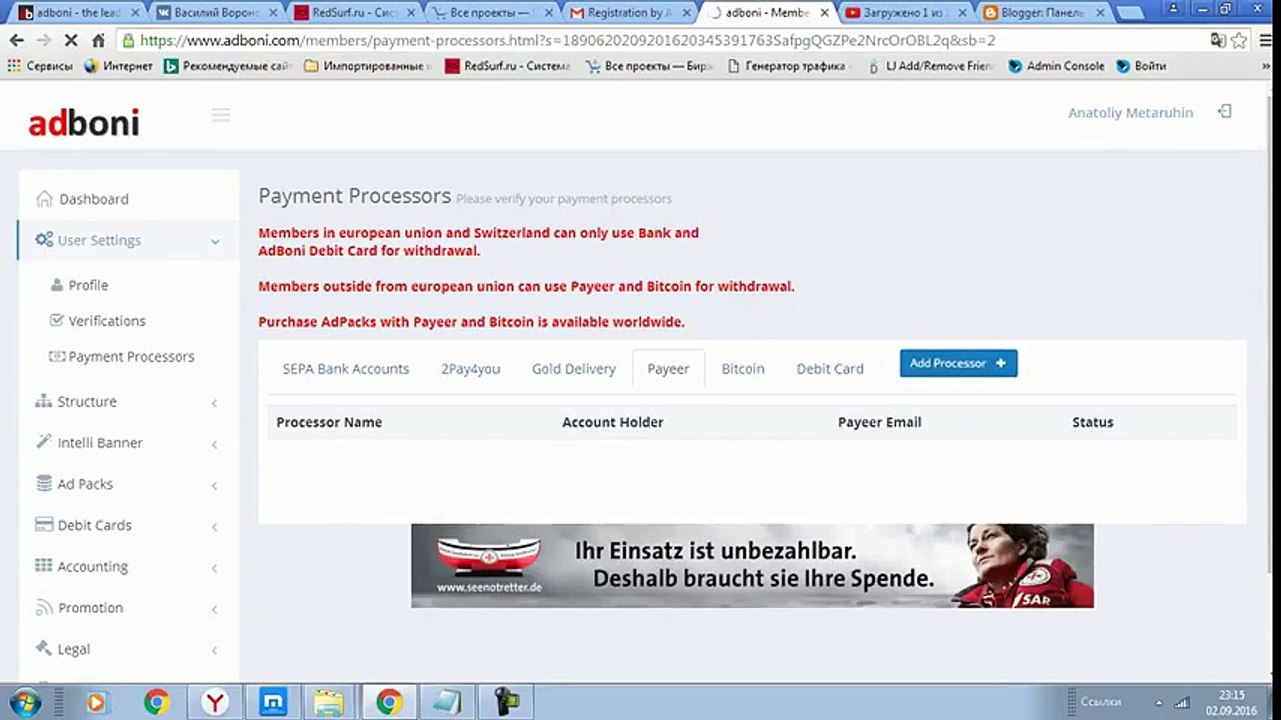Expand the Accounting section chevron

click(215, 568)
